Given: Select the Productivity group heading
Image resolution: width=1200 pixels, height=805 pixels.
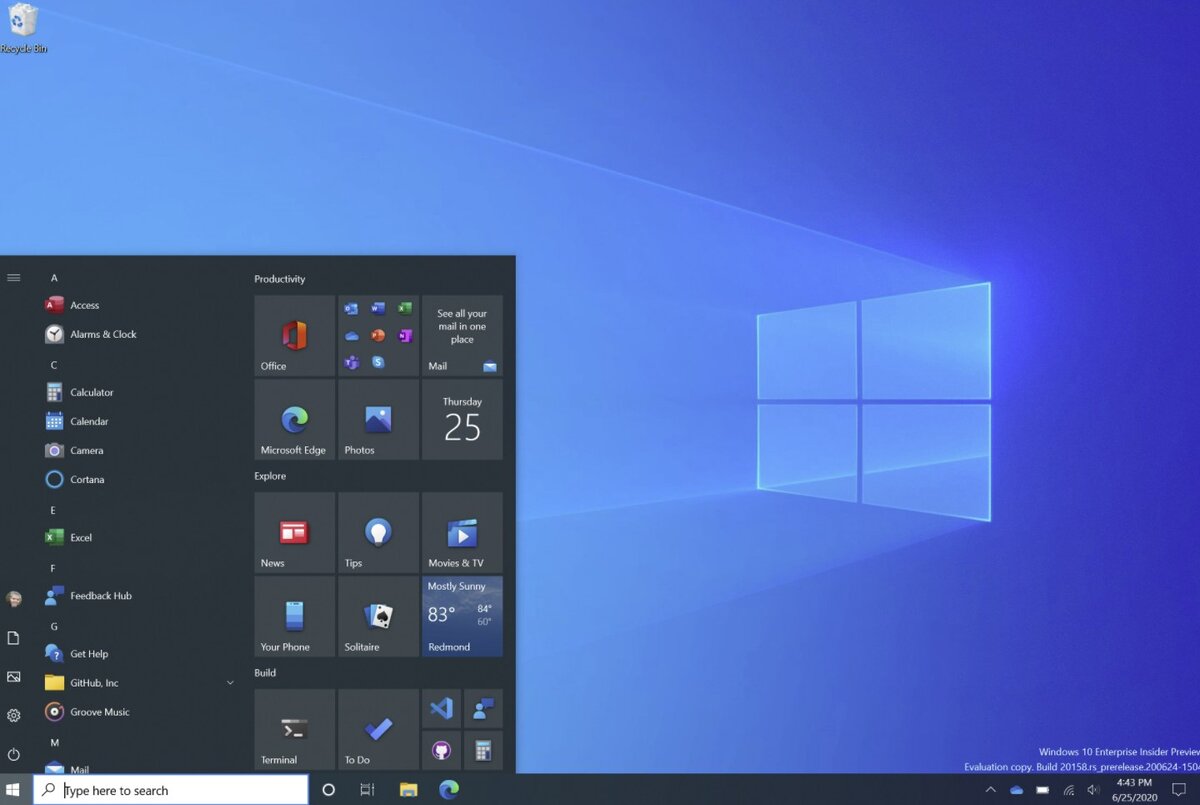Looking at the screenshot, I should (x=280, y=279).
